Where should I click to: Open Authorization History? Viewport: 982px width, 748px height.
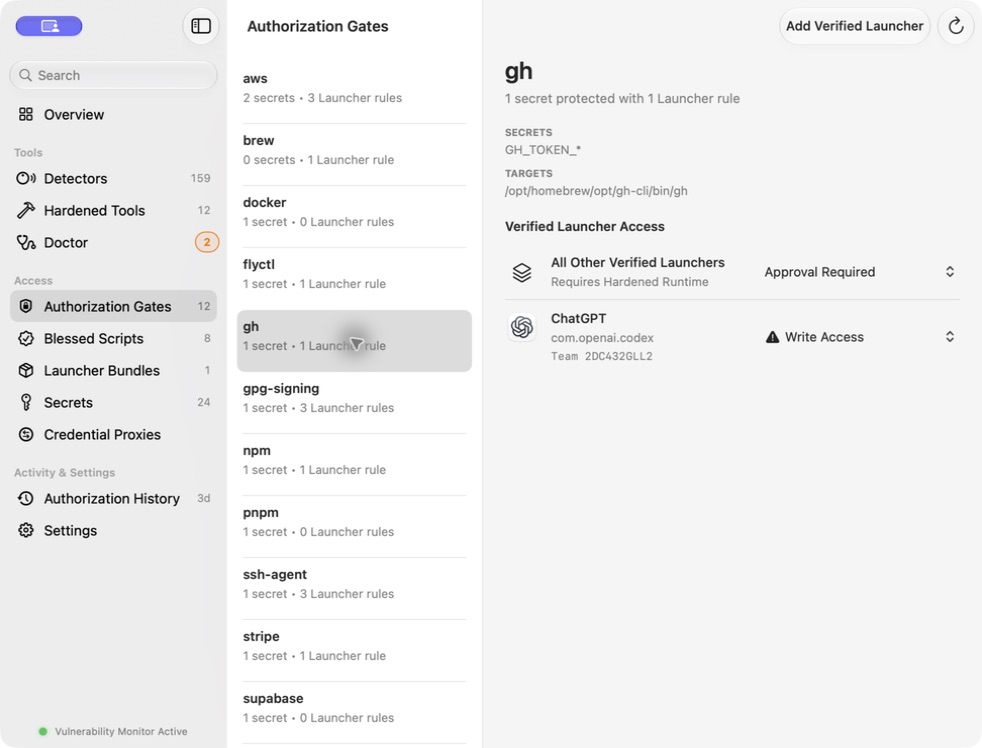(x=113, y=498)
